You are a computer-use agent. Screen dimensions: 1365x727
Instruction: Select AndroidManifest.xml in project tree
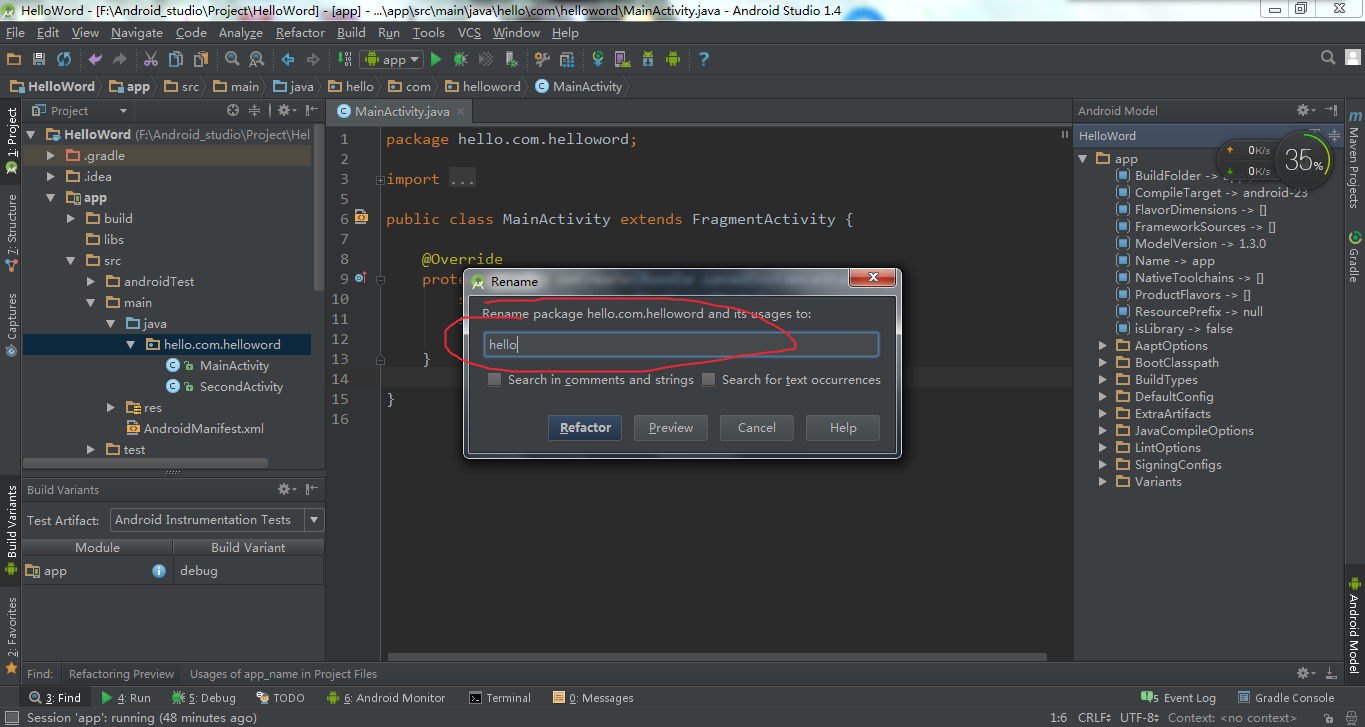(204, 429)
